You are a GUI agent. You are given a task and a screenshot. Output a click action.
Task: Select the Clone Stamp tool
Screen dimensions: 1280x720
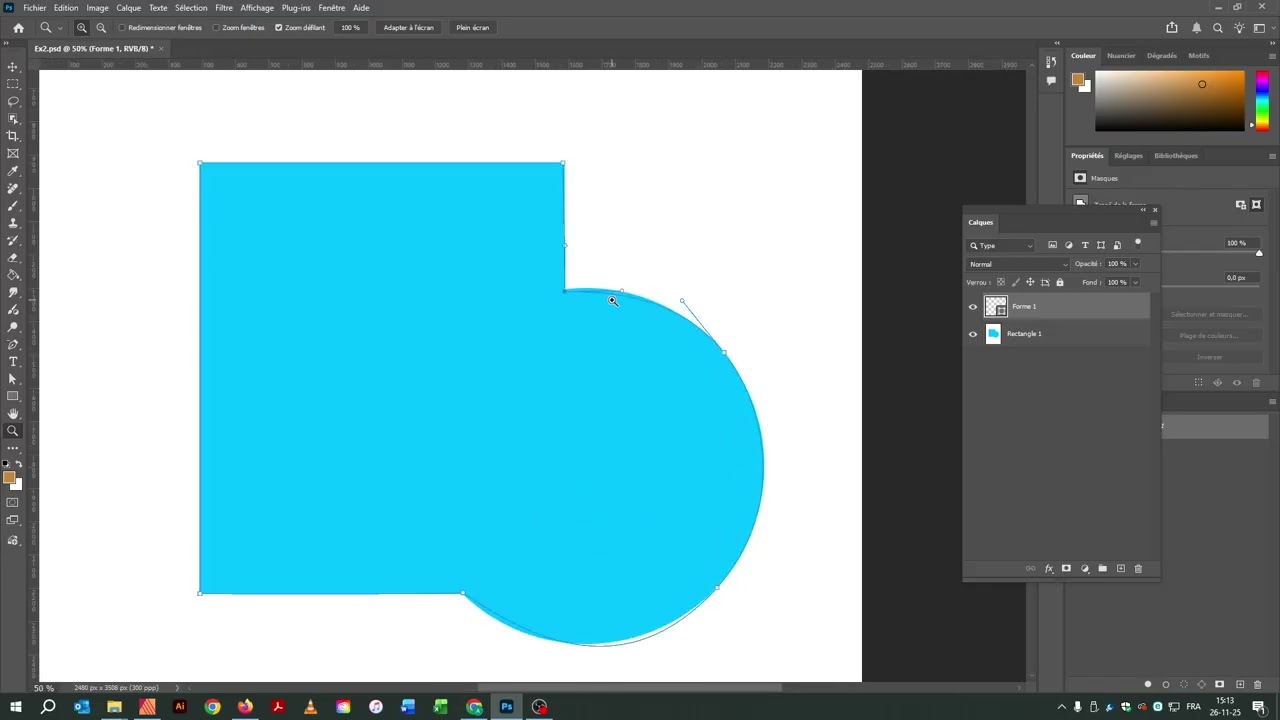(13, 223)
